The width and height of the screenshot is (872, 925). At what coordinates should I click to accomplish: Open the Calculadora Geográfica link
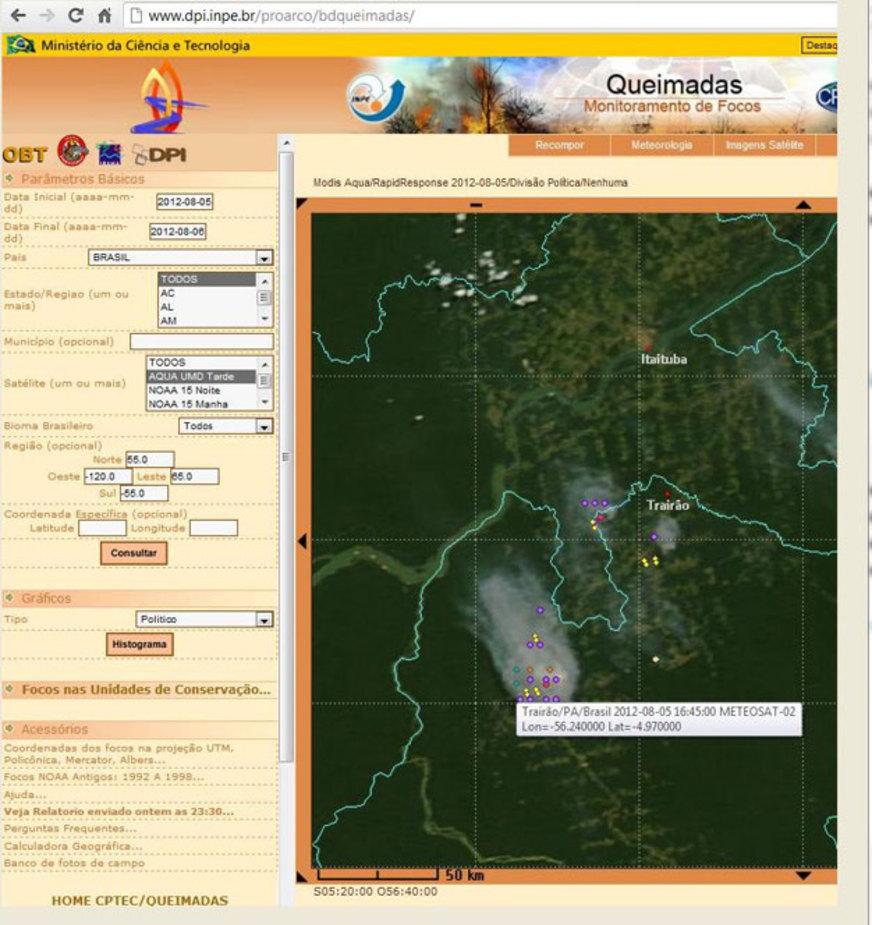73,846
